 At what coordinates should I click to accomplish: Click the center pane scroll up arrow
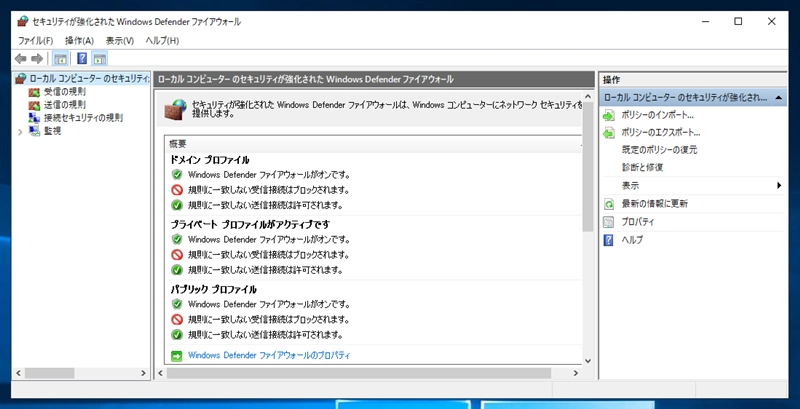point(587,96)
